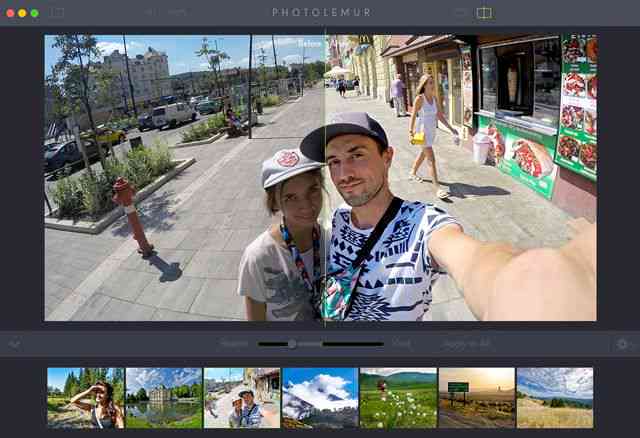
Task: Open settings via the gear icon
Action: tap(622, 345)
